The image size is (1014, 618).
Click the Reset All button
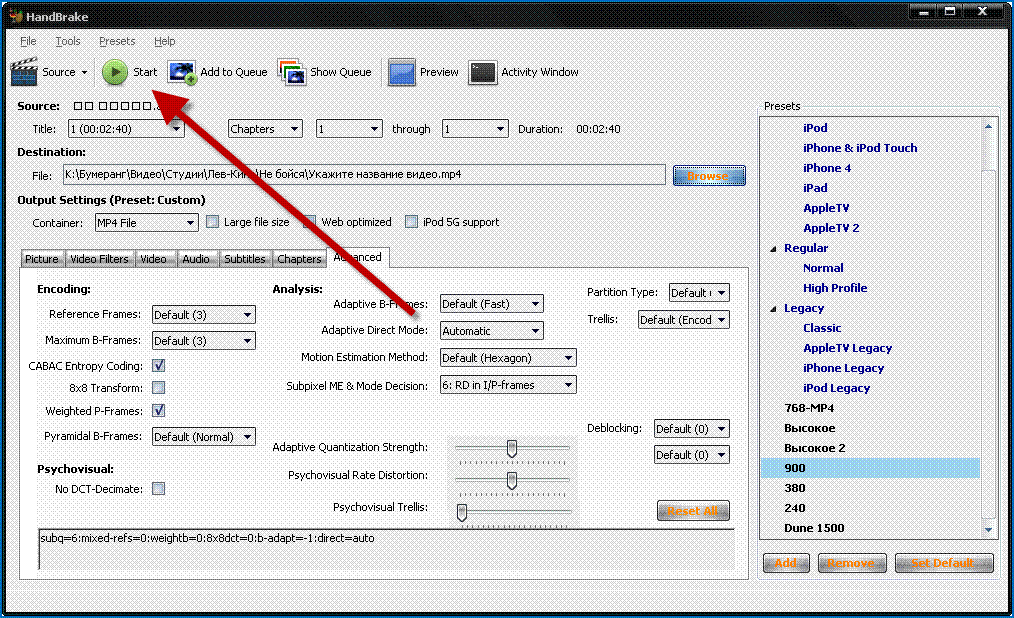(693, 511)
